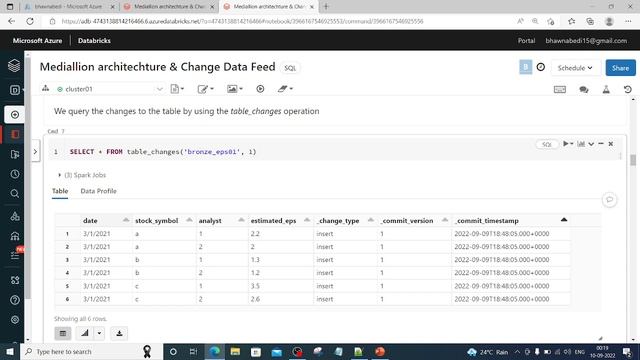Open the Help question mark icon in sidebar
The width and height of the screenshot is (640, 360).
pyautogui.click(x=15, y=300)
